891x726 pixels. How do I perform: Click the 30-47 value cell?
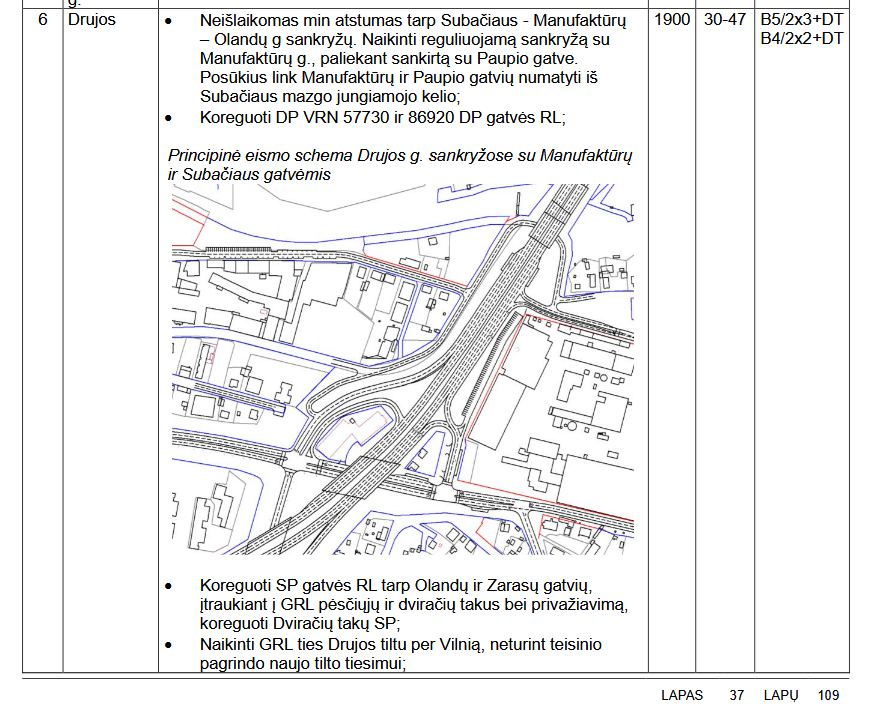(x=724, y=20)
